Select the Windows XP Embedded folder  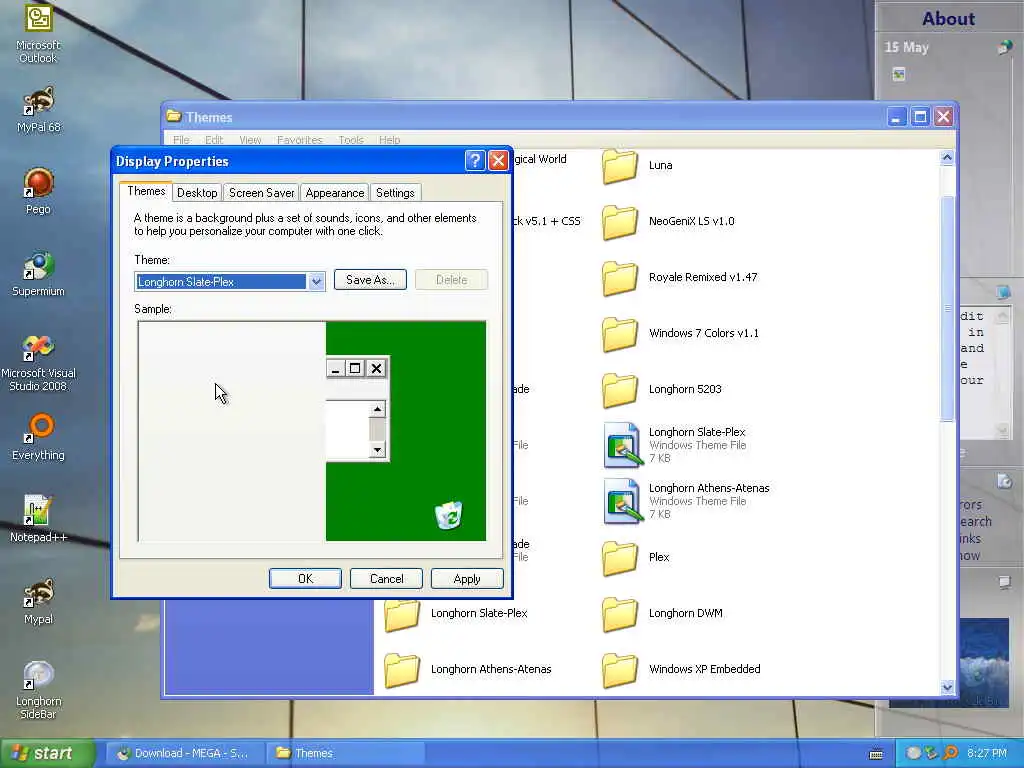[681, 669]
